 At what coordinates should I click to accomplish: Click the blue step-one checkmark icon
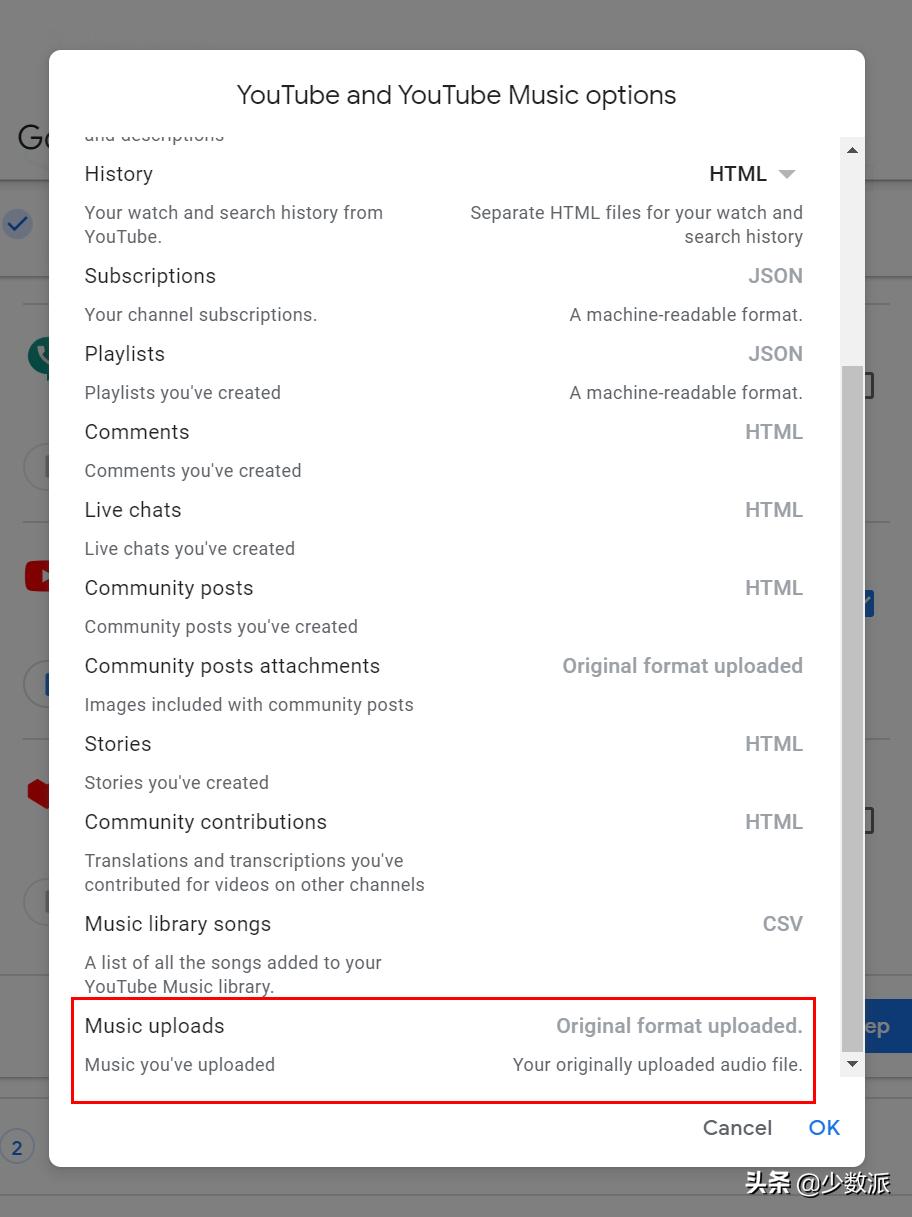17,223
